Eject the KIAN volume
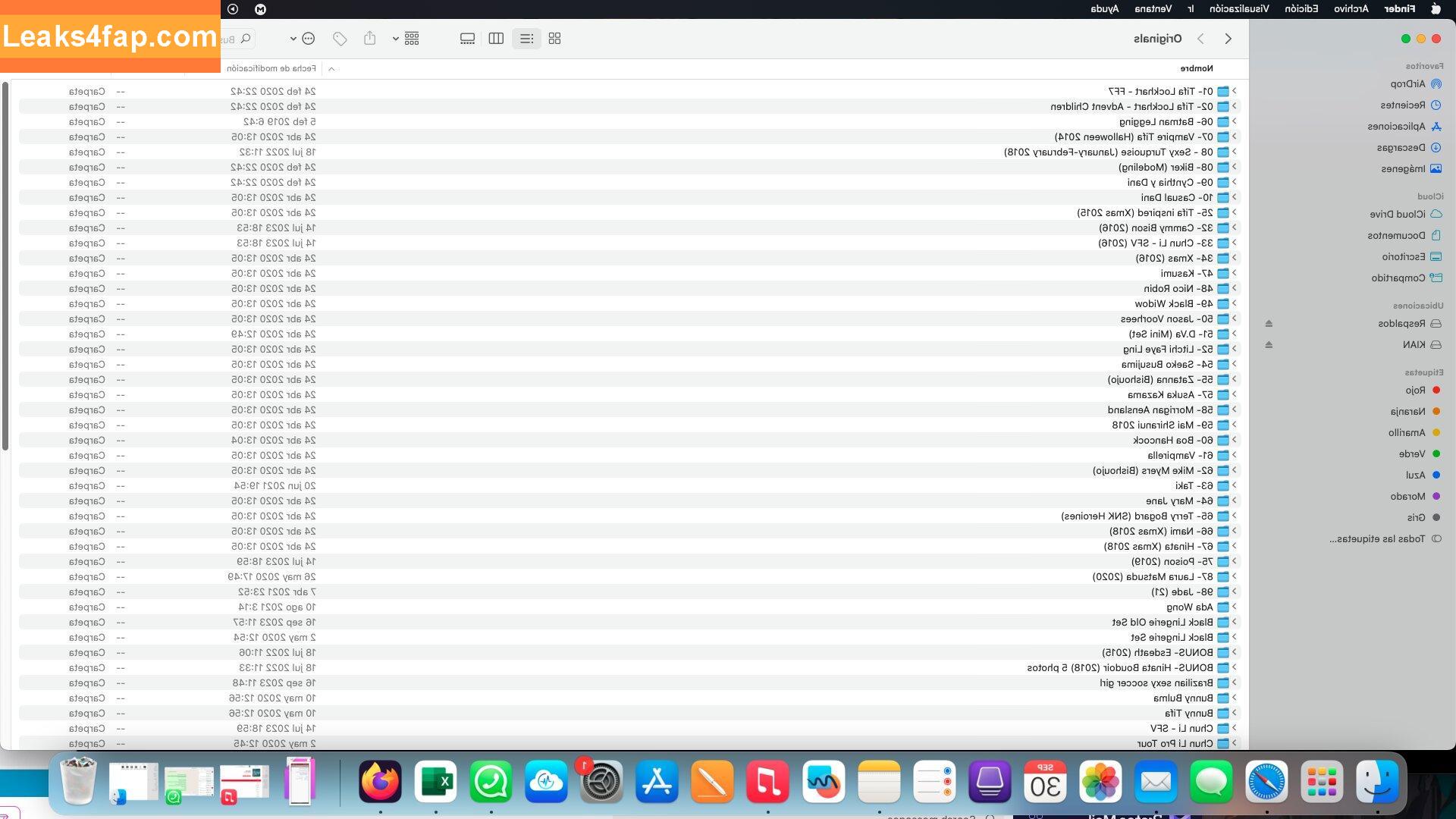The height and width of the screenshot is (819, 1456). pos(1269,345)
